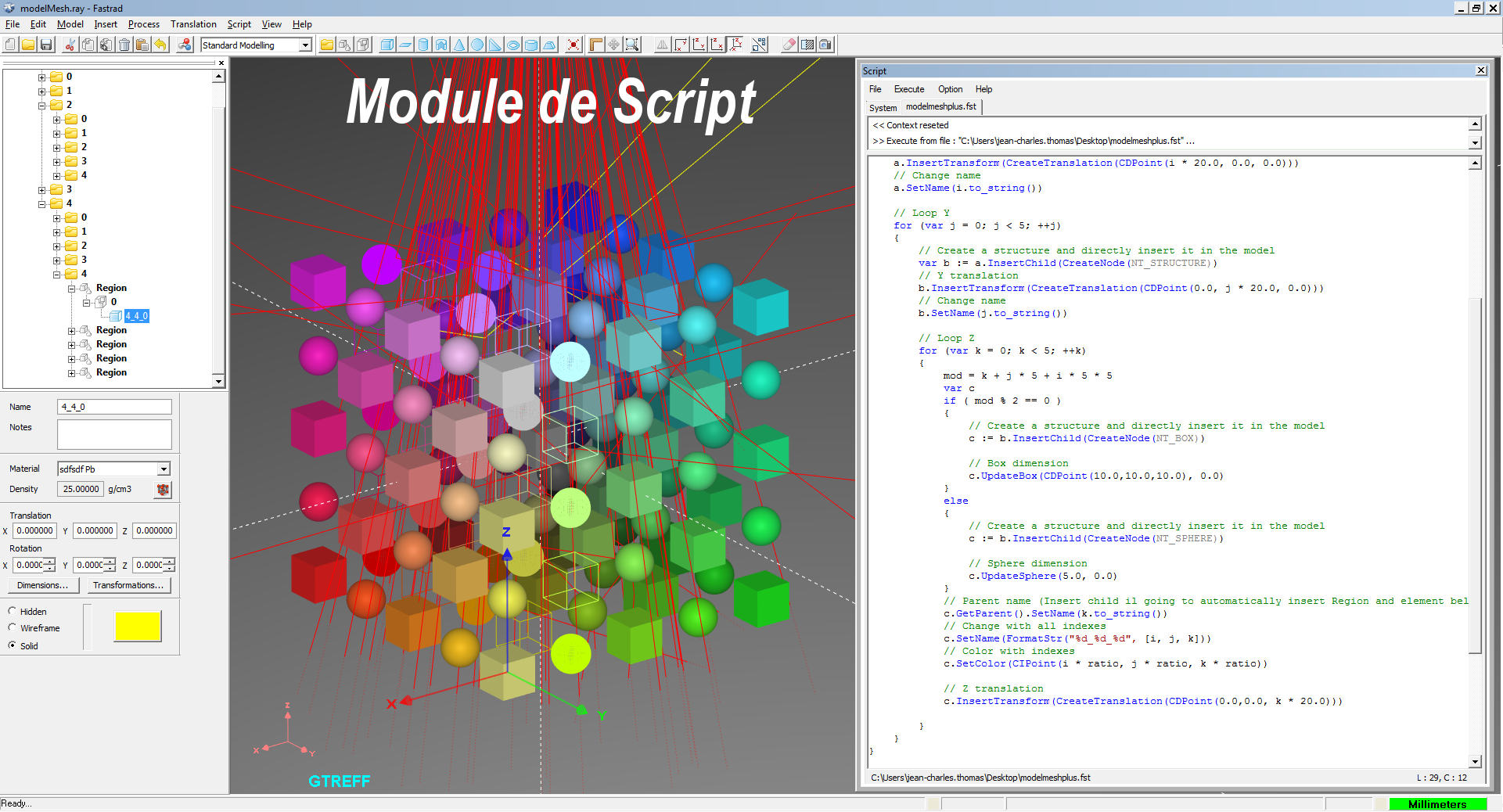Insert a cylinder shape
Screen dimensions: 1503x812
pos(423,45)
